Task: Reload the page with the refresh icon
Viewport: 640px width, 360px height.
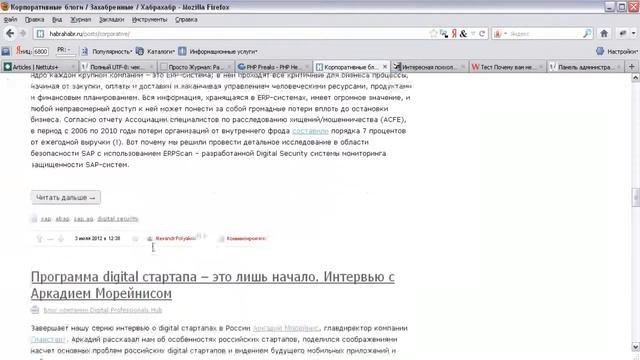Action: [482, 34]
